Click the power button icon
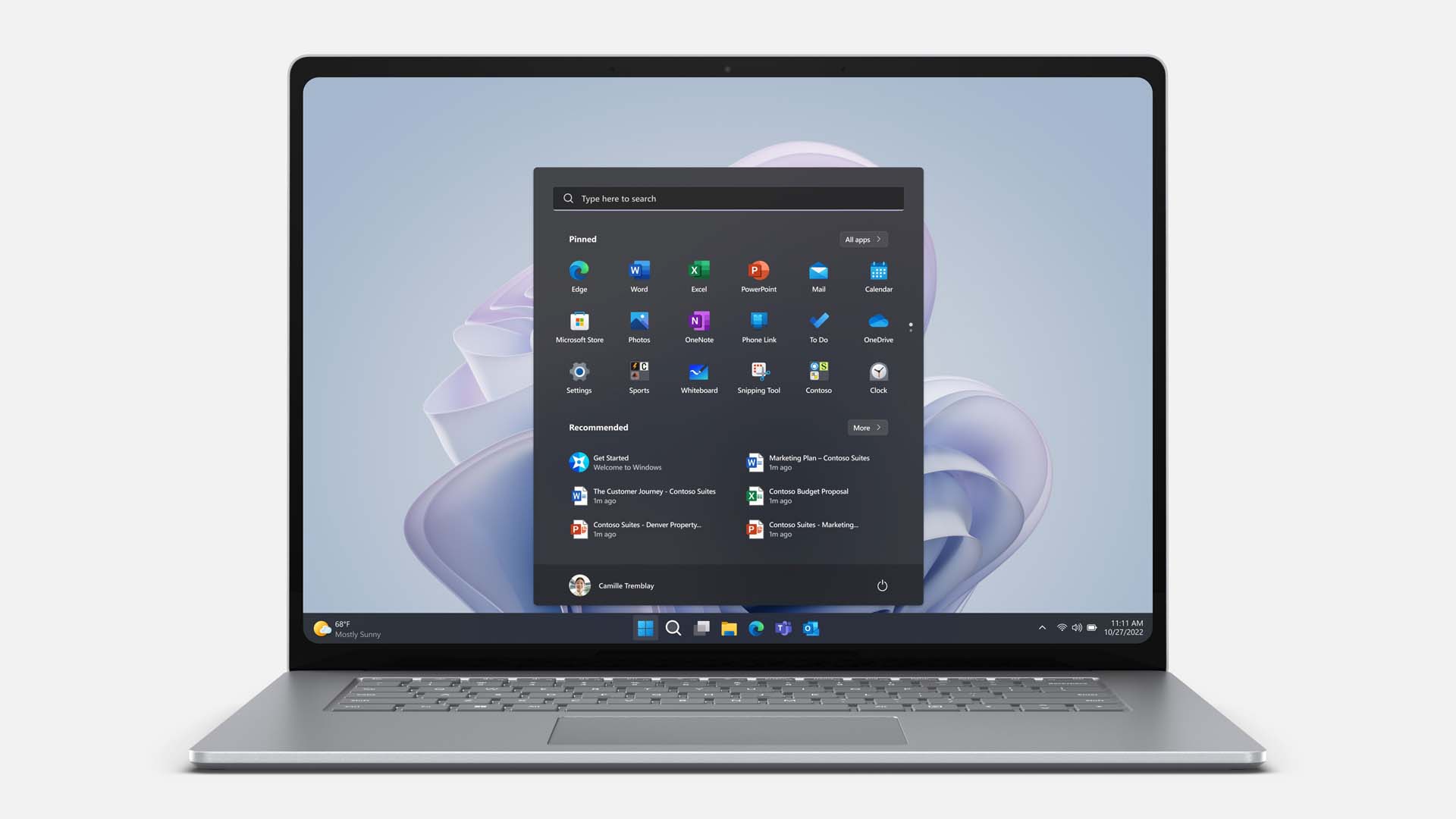 tap(881, 585)
